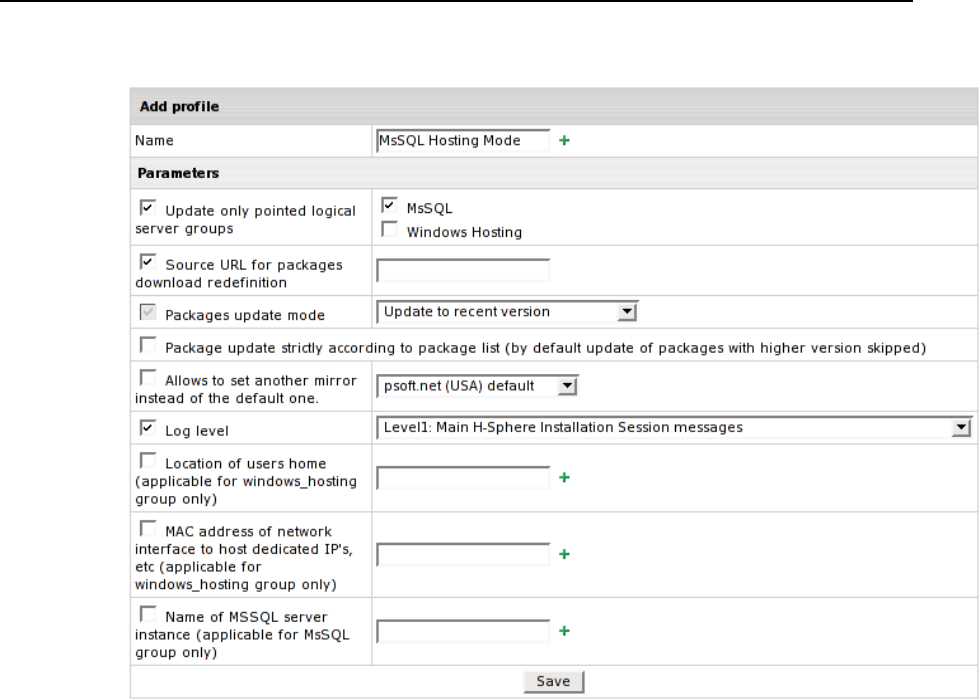Click the MAC address input field
Image resolution: width=980 pixels, height=700 pixels.
click(x=463, y=553)
